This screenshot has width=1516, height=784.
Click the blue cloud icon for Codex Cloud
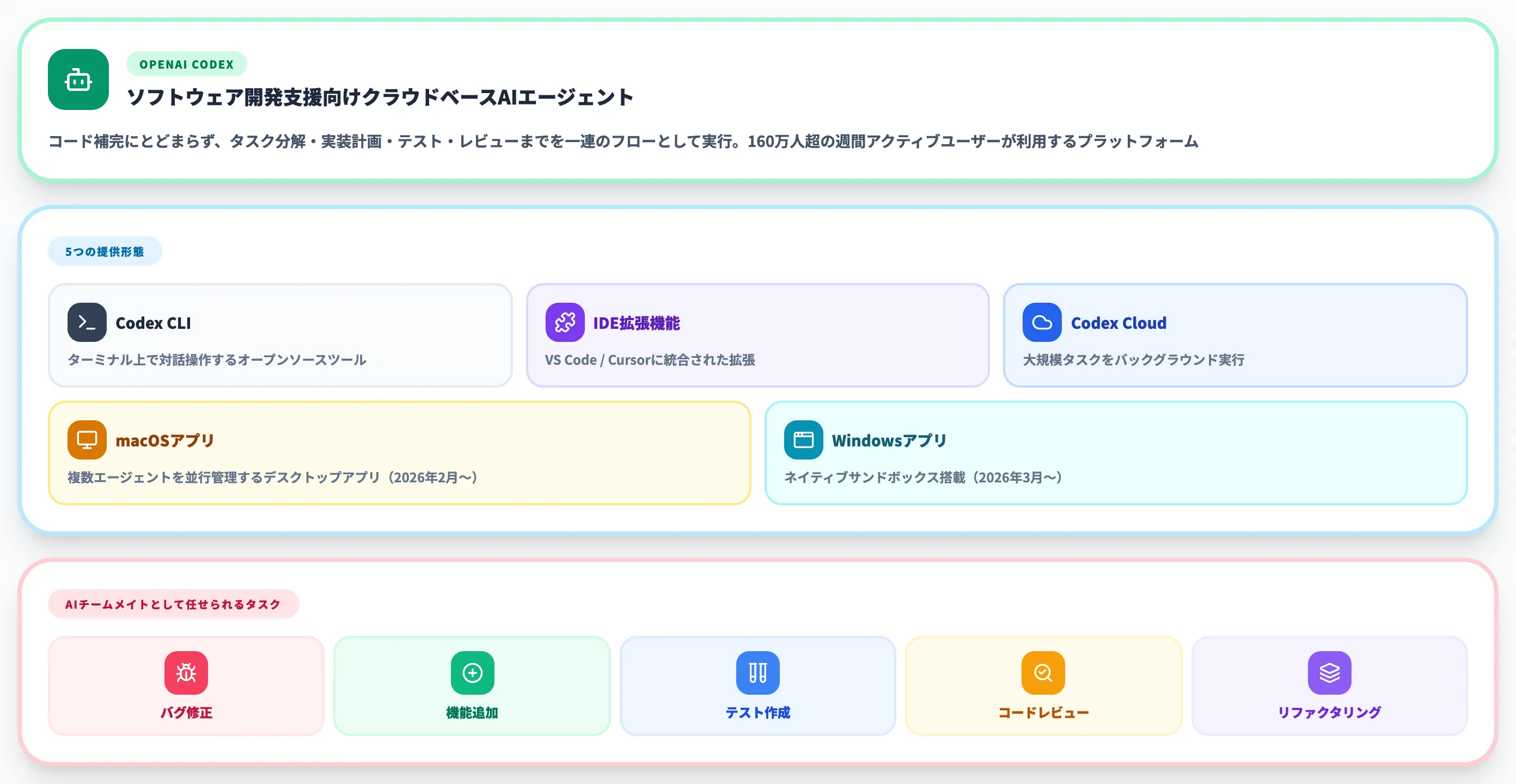click(1042, 322)
